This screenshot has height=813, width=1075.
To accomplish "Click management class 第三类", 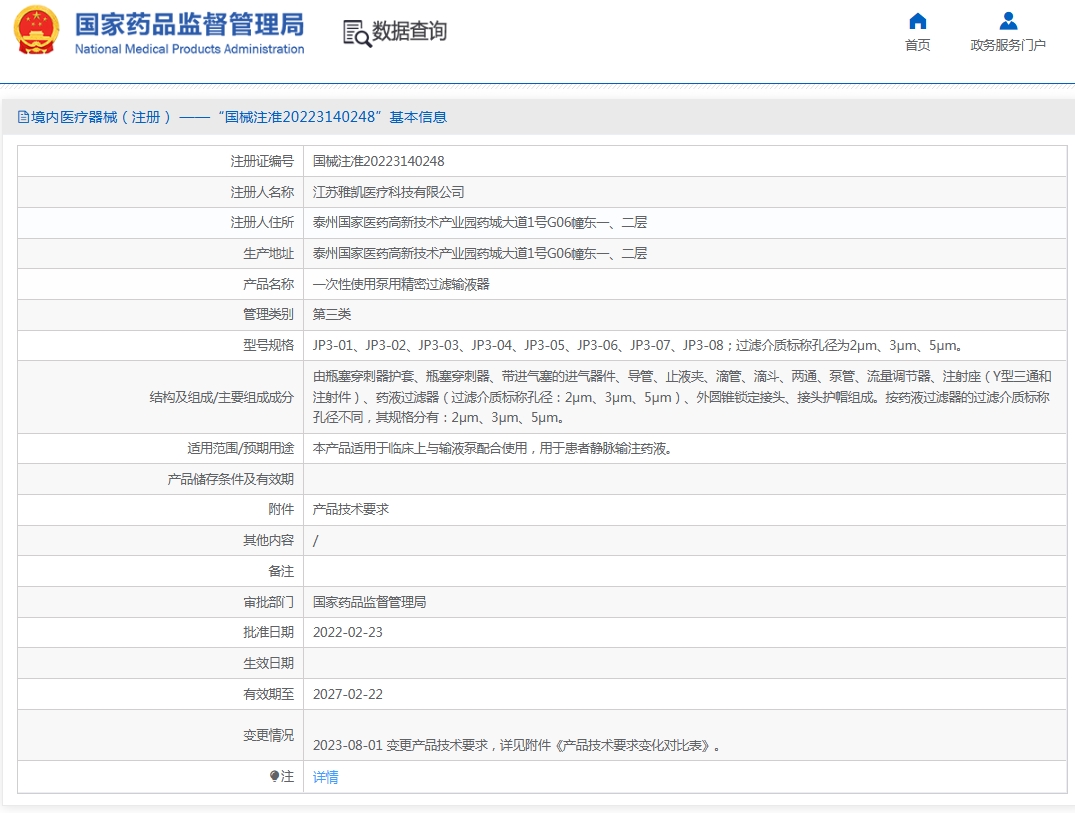I will pyautogui.click(x=332, y=314).
